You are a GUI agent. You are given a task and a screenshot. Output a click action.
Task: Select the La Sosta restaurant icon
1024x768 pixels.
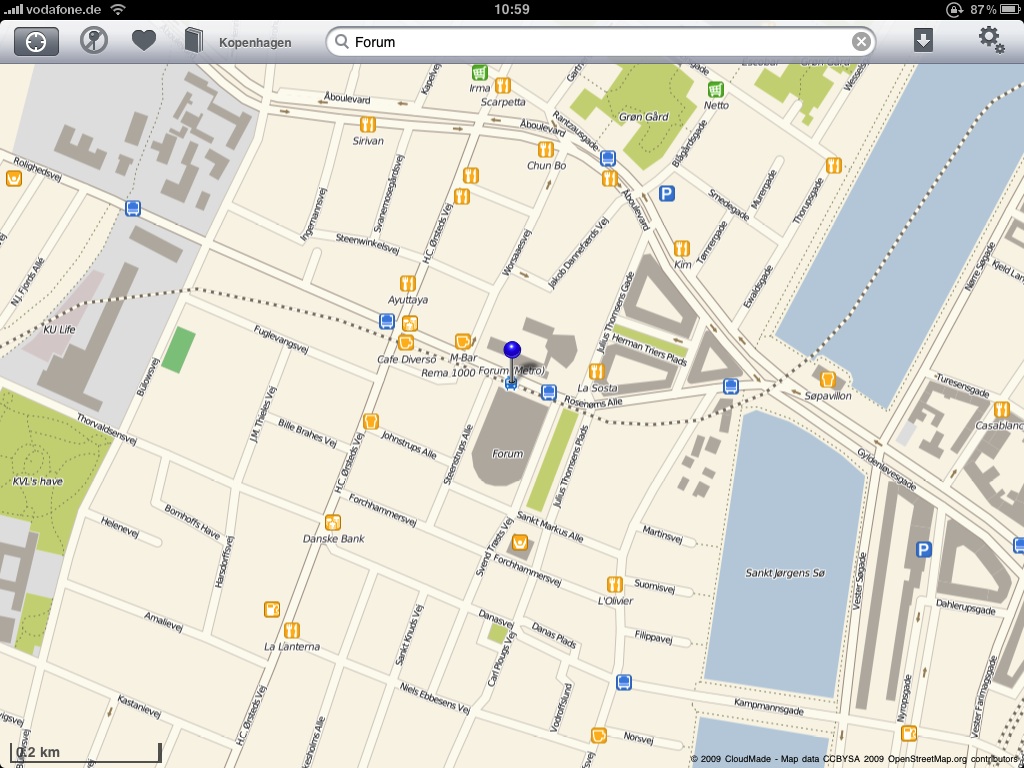[x=598, y=371]
